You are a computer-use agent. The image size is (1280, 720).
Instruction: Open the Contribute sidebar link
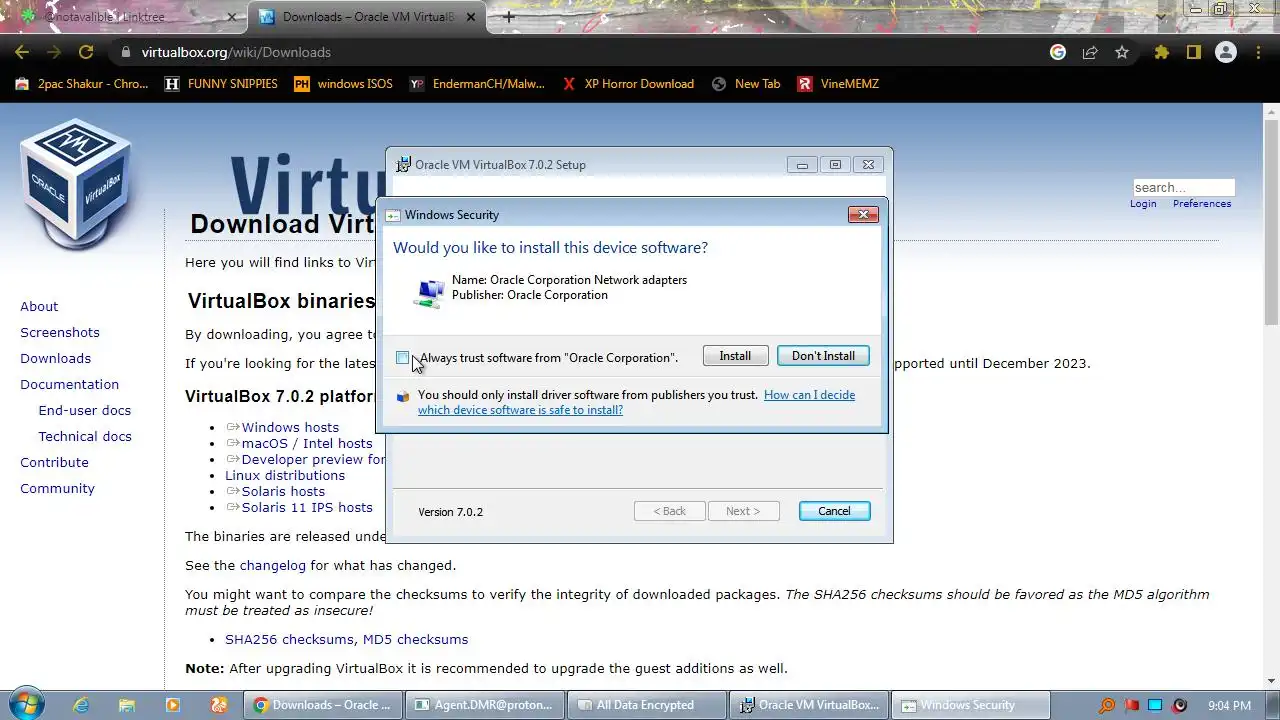54,462
